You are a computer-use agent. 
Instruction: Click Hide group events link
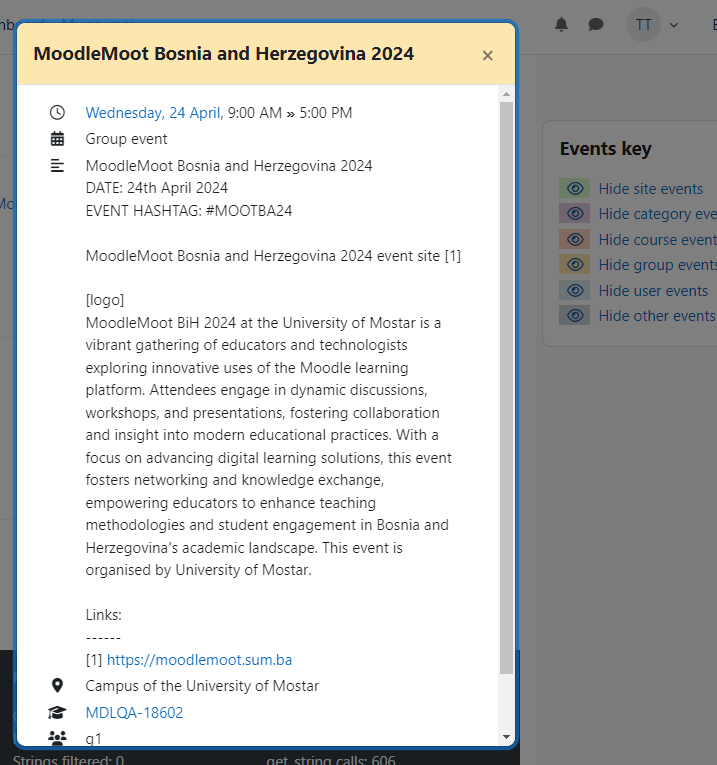click(x=657, y=265)
